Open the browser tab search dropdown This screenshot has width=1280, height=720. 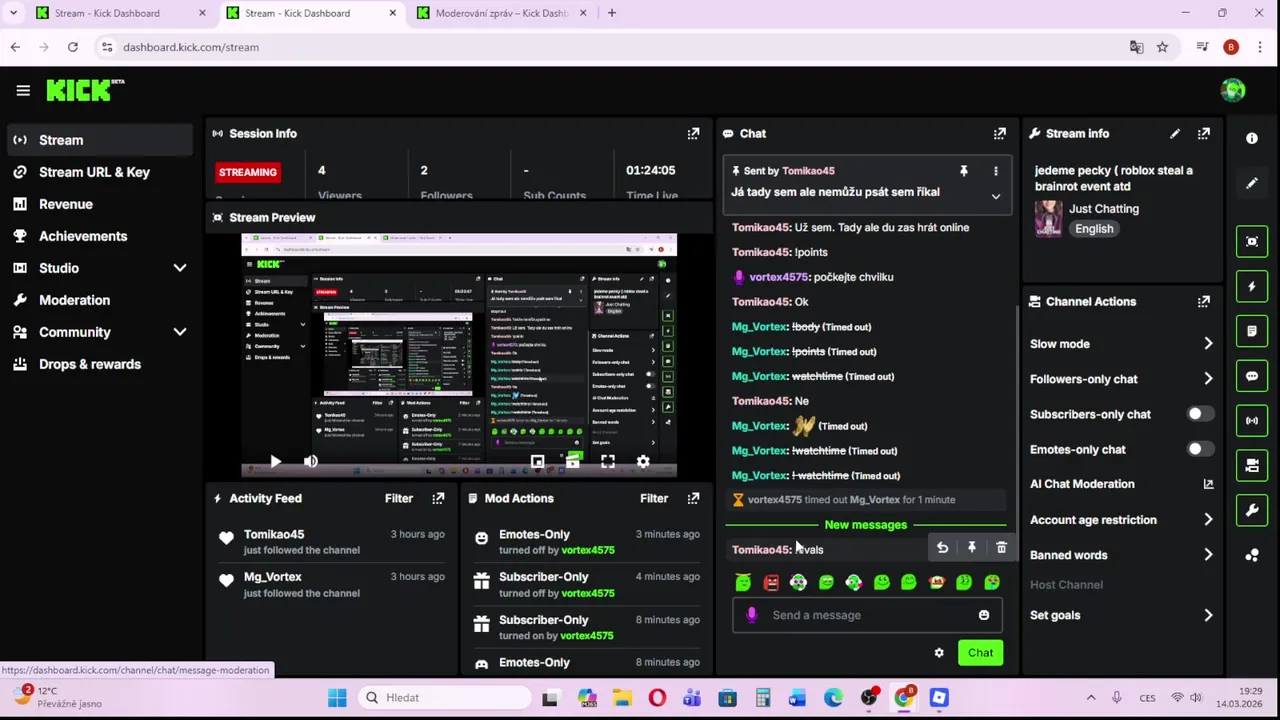pos(13,13)
